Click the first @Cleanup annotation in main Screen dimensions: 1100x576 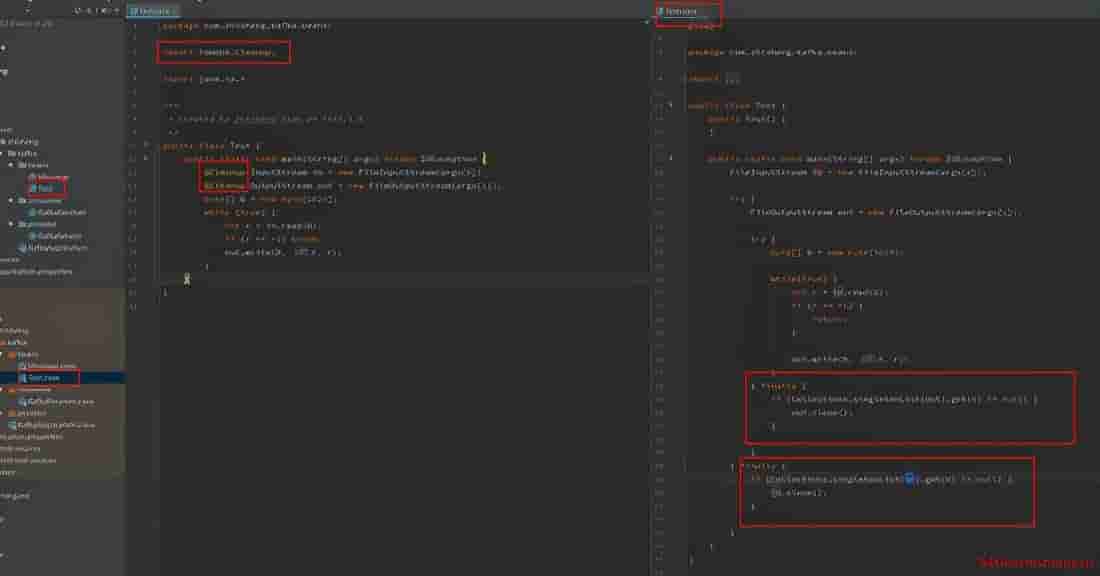coord(224,172)
